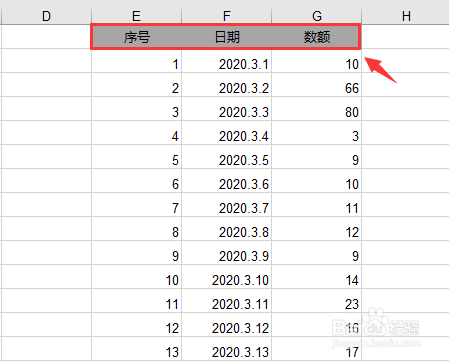Image resolution: width=449 pixels, height=361 pixels.
Task: Select the cell containing value 66
Action: [x=317, y=85]
